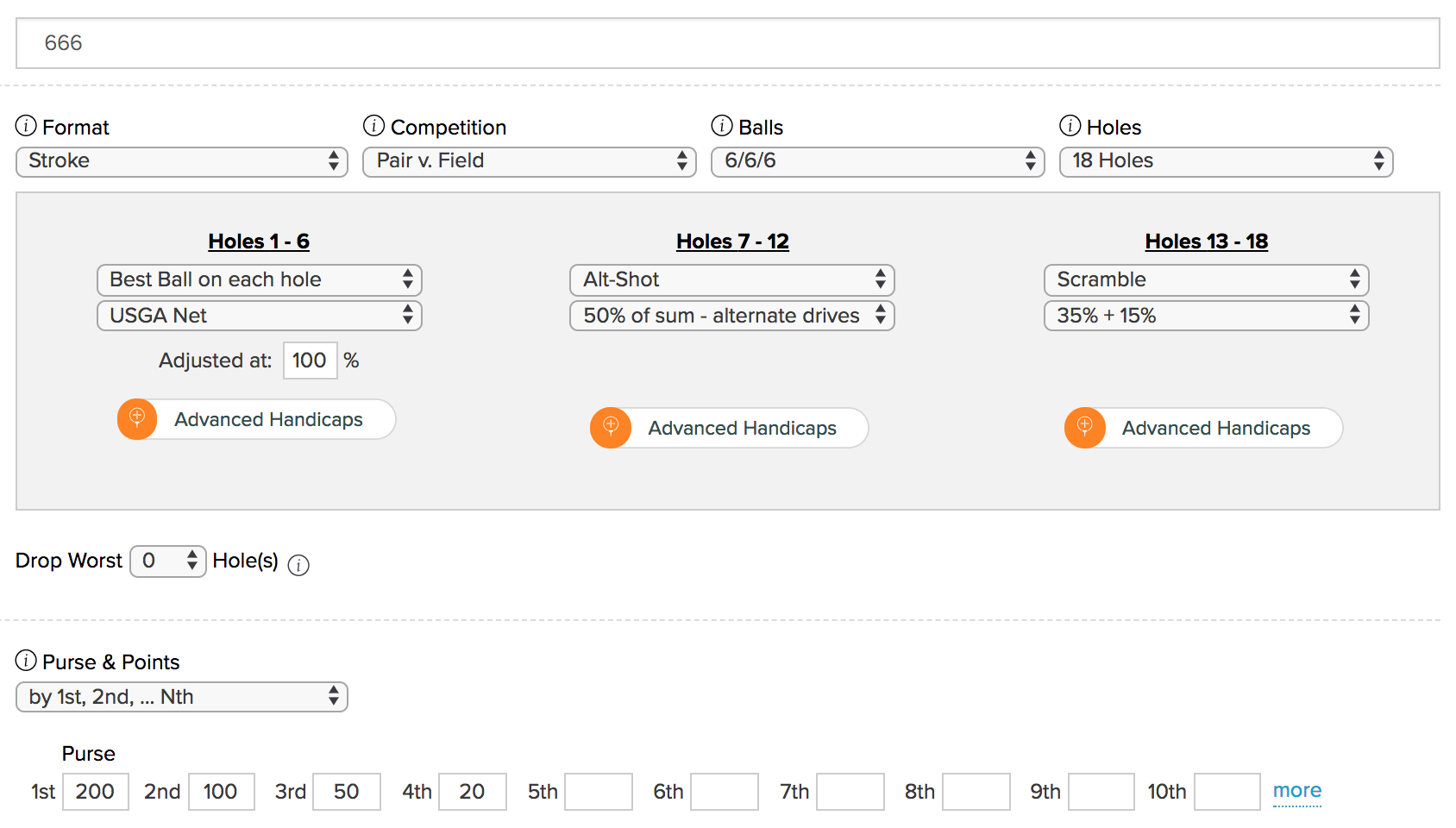Image resolution: width=1456 pixels, height=828 pixels.
Task: Click the info icon beside Balls
Action: click(x=722, y=127)
